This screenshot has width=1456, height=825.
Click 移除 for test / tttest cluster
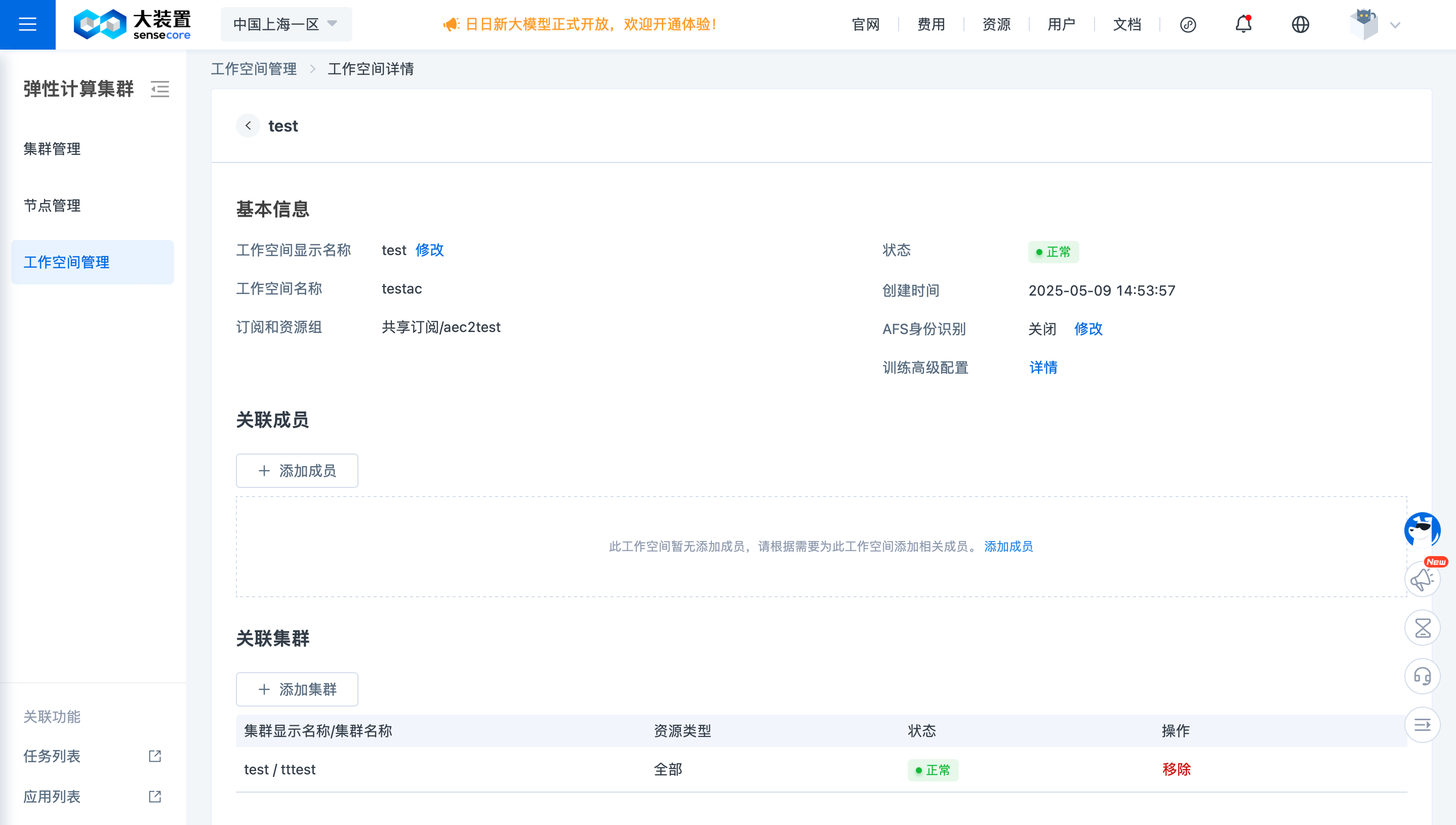tap(1176, 769)
